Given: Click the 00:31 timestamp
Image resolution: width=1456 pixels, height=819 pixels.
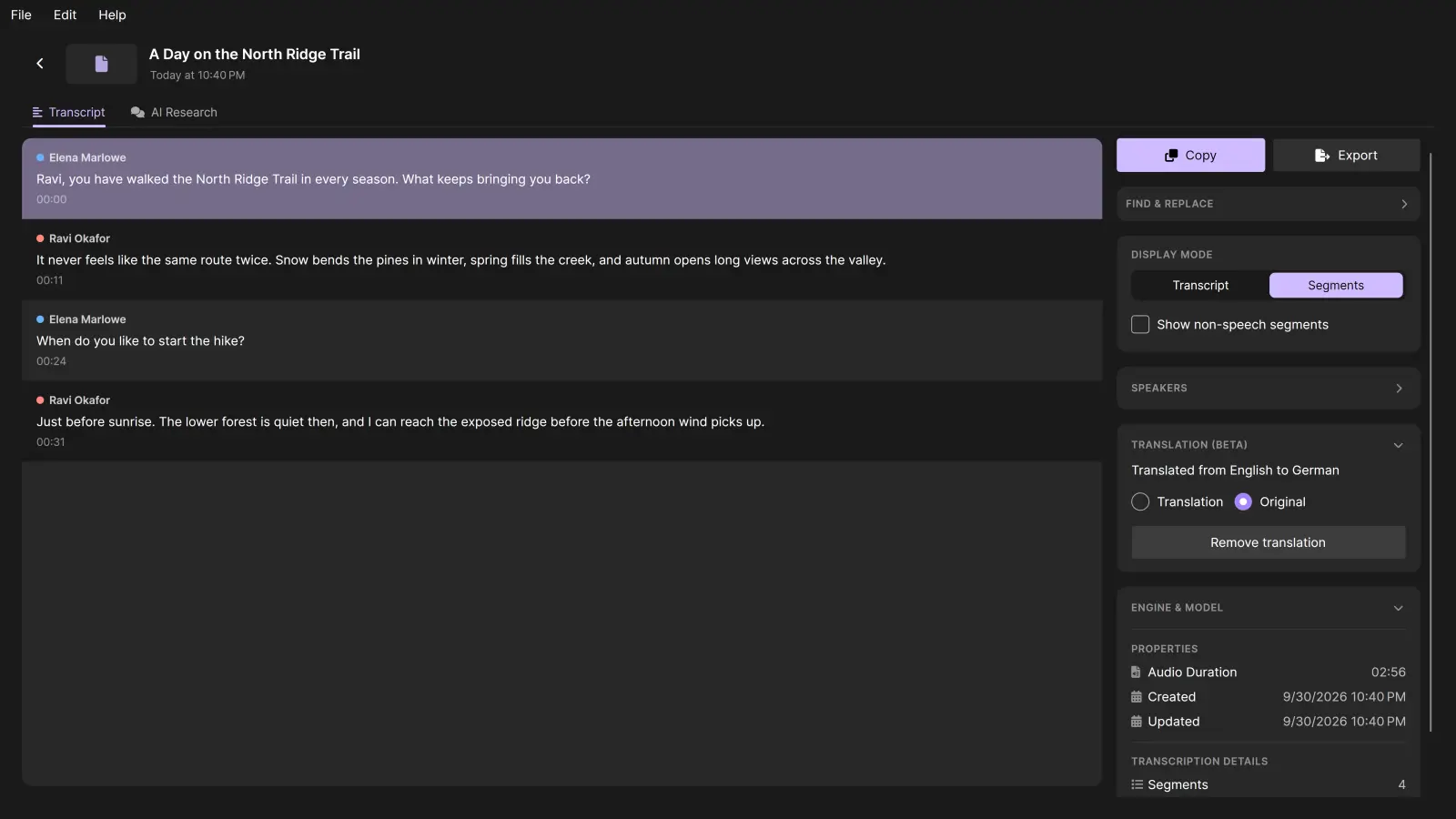Looking at the screenshot, I should (x=51, y=442).
